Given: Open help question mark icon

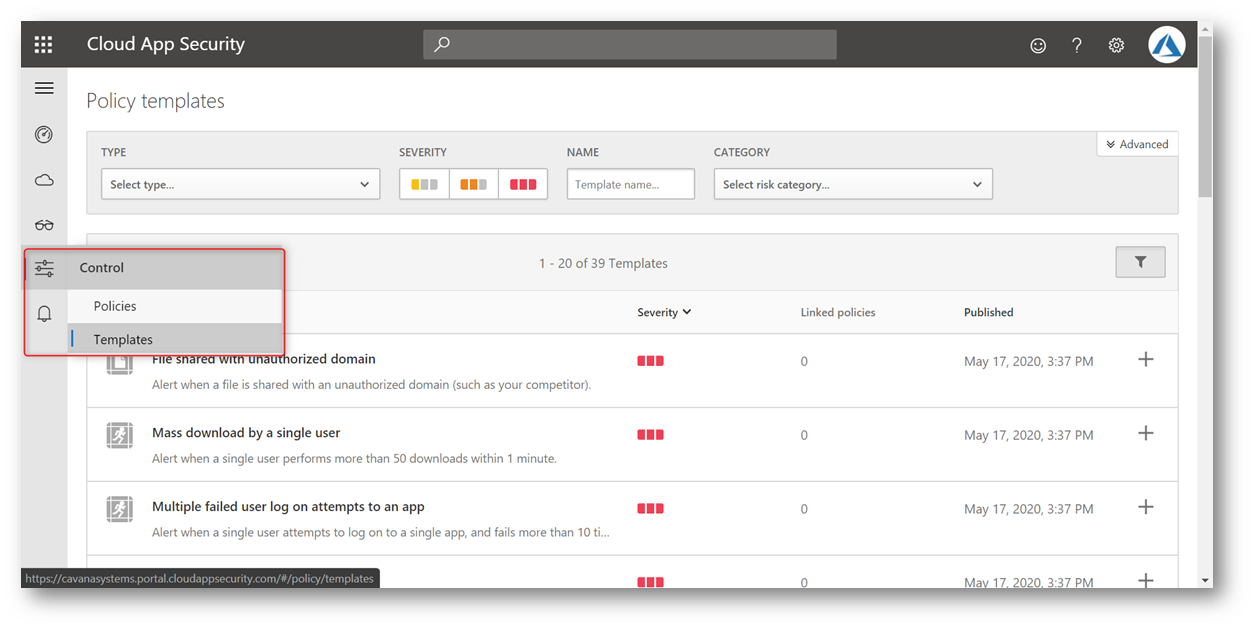Looking at the screenshot, I should [x=1077, y=45].
